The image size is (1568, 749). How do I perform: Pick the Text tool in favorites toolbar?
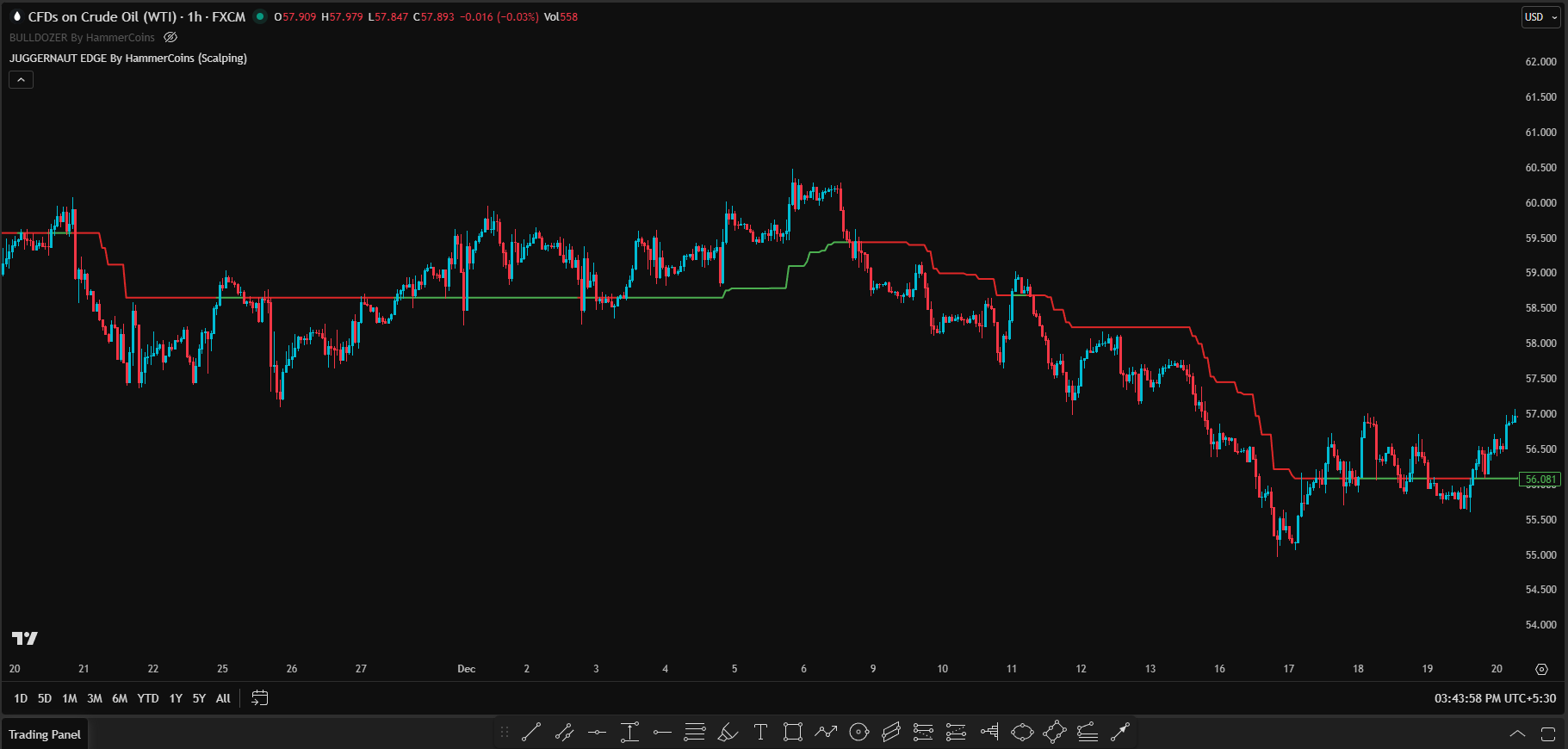point(760,732)
